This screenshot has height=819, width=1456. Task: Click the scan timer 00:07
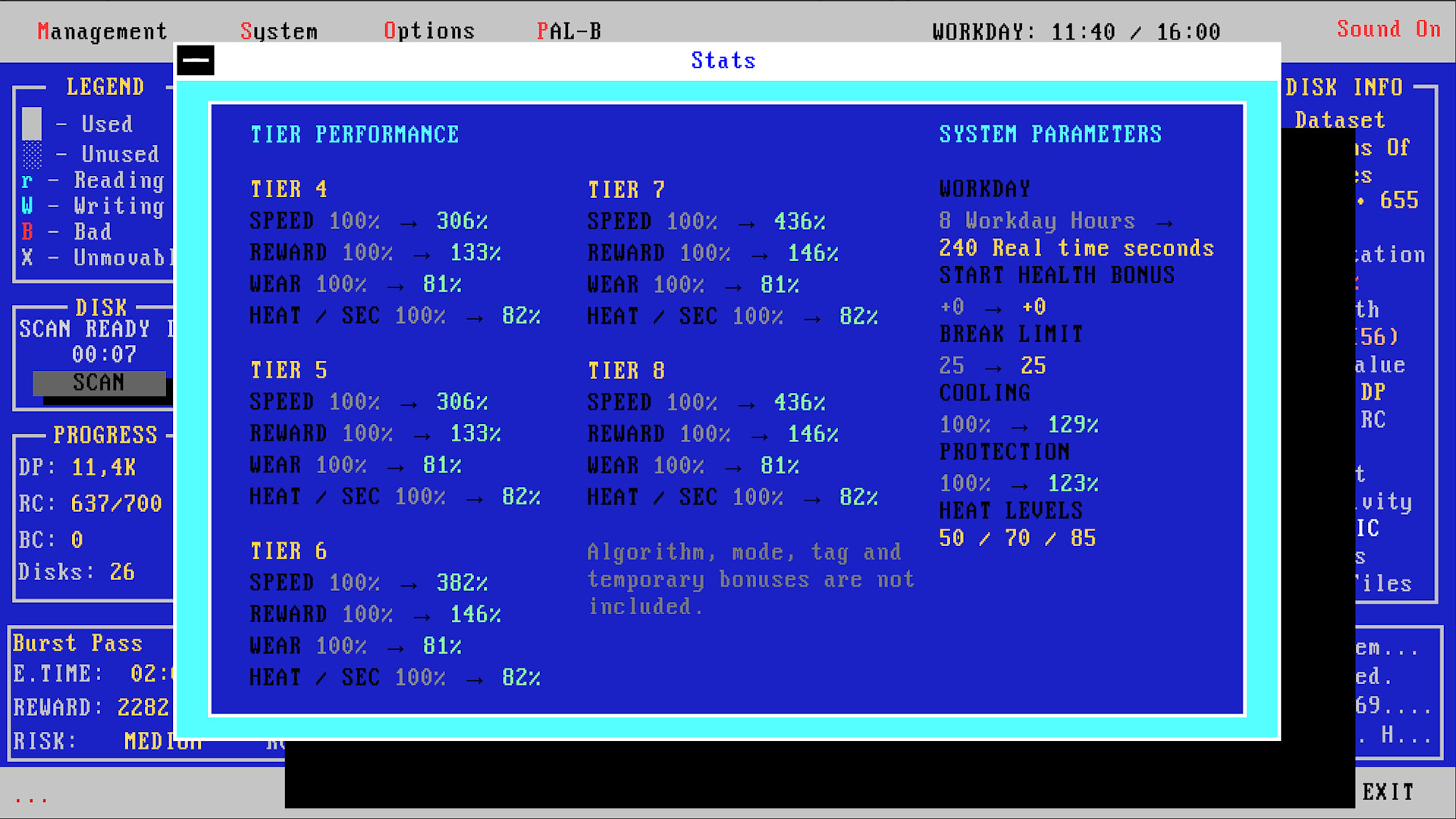pyautogui.click(x=105, y=354)
